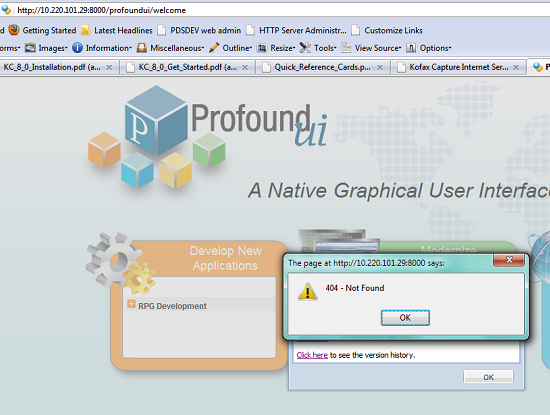550x415 pixels.
Task: Close the Quick_Reference_Cards tab
Action: pos(380,67)
